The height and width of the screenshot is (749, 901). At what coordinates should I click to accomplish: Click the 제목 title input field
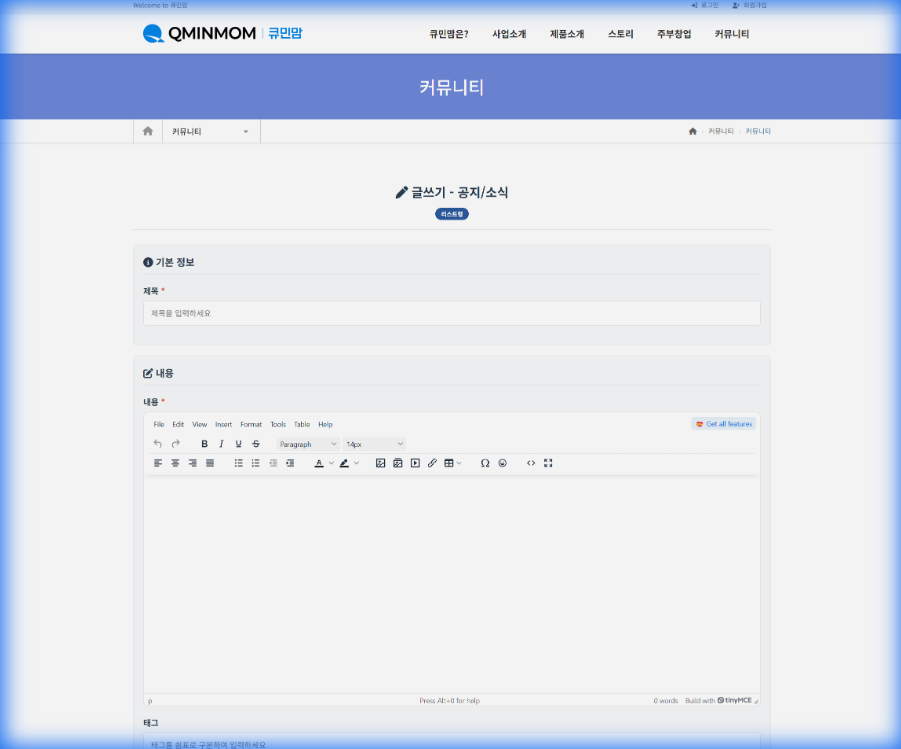(x=451, y=313)
